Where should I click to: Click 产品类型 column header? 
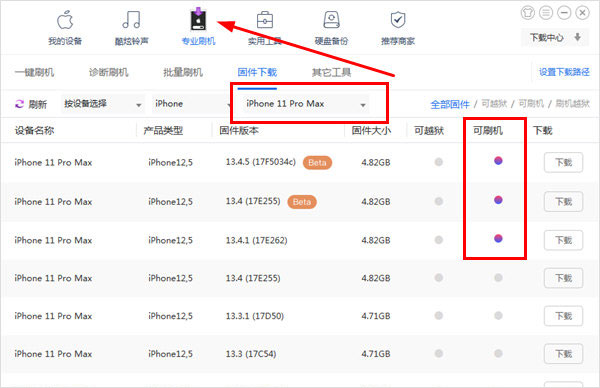[x=163, y=130]
